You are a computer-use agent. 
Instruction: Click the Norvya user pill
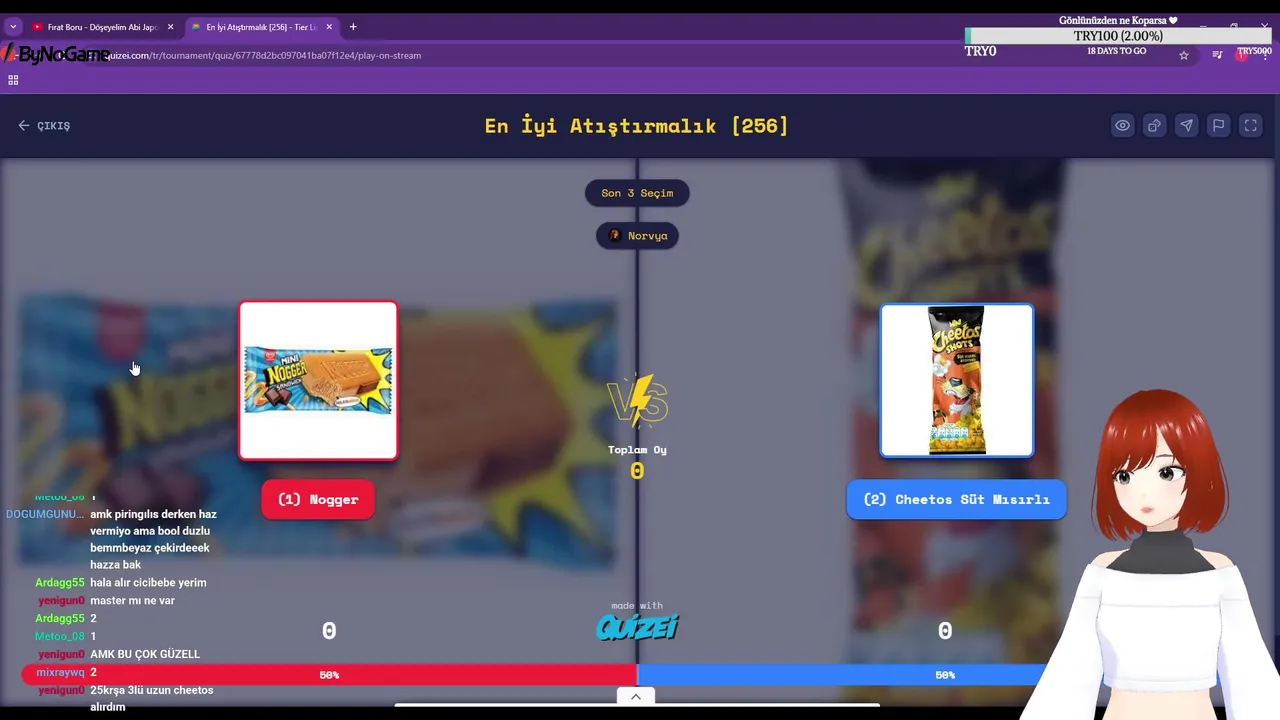tap(637, 236)
